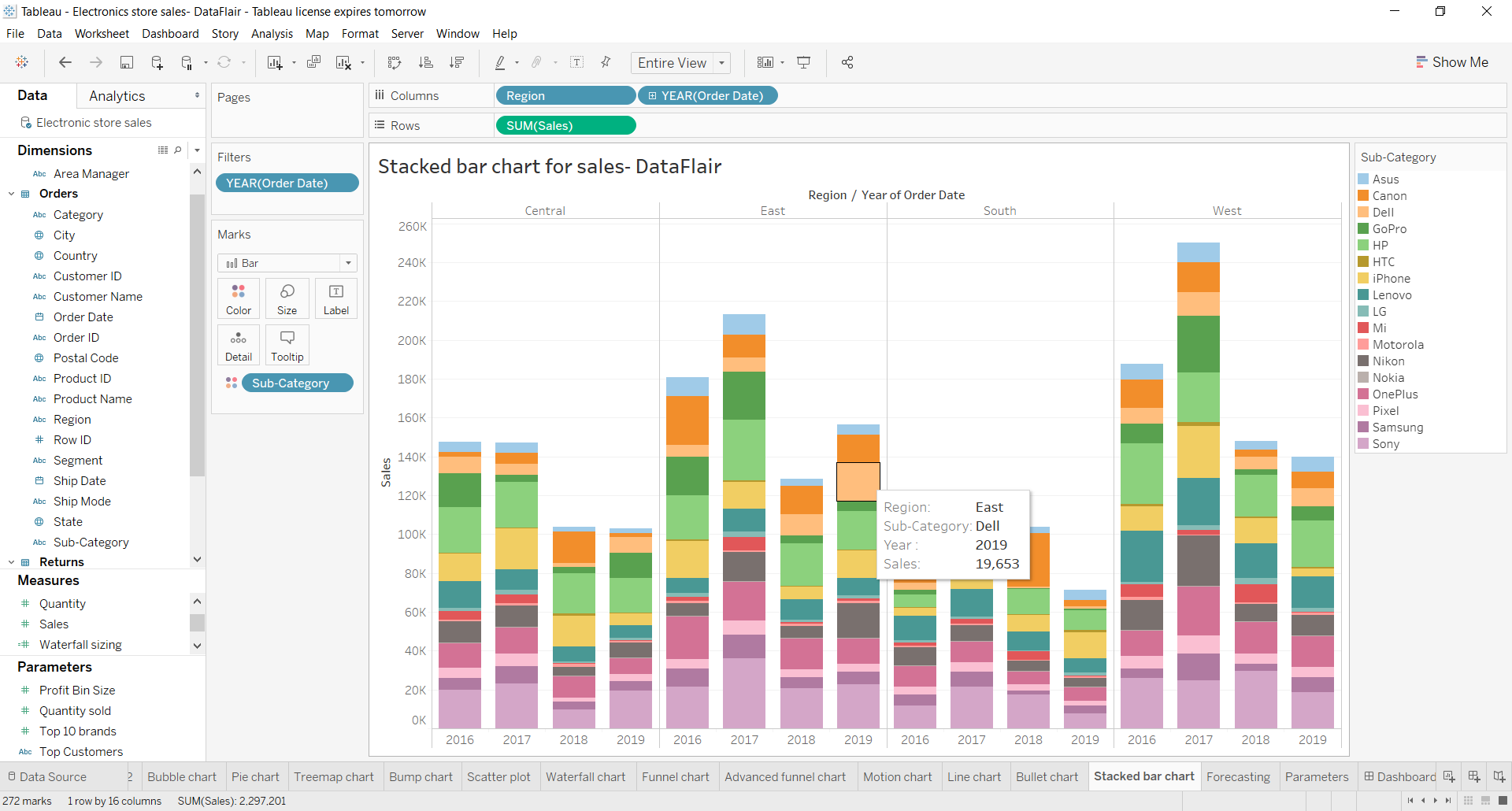The image size is (1512, 811).
Task: Click the Samsung color swatch in legend
Action: pos(1363,428)
